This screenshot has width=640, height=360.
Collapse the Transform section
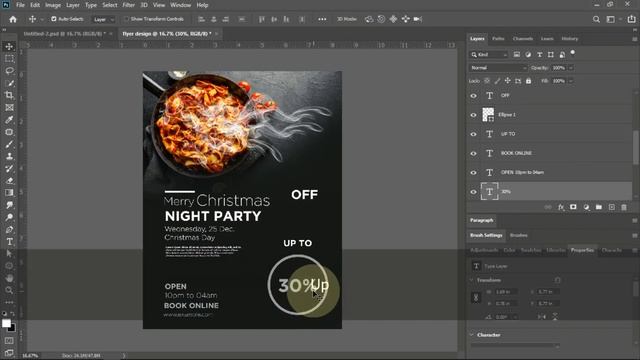click(x=472, y=280)
